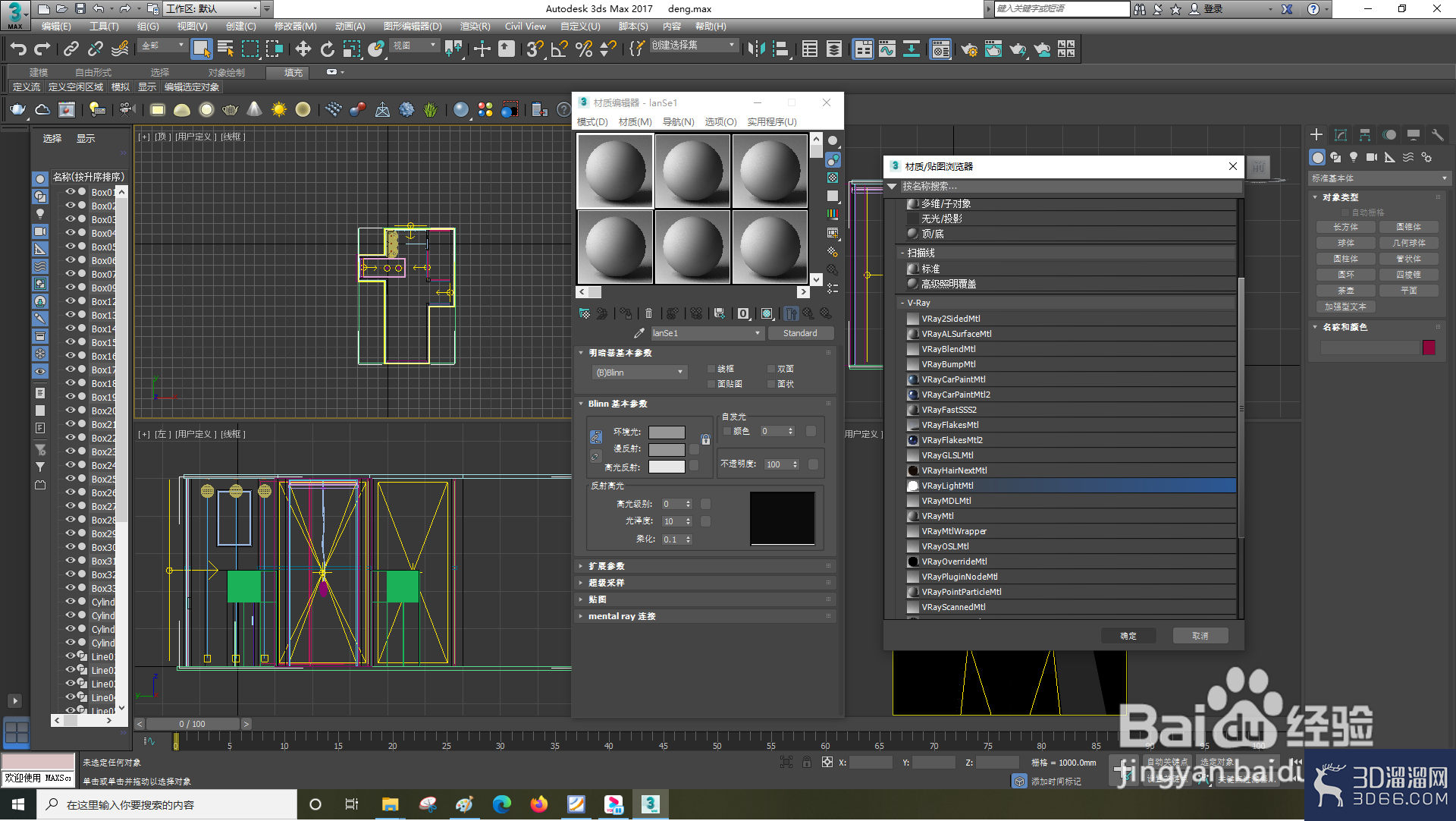Click the sun light icon in object toolbar
Screen dimensions: 1456x821
click(x=279, y=110)
